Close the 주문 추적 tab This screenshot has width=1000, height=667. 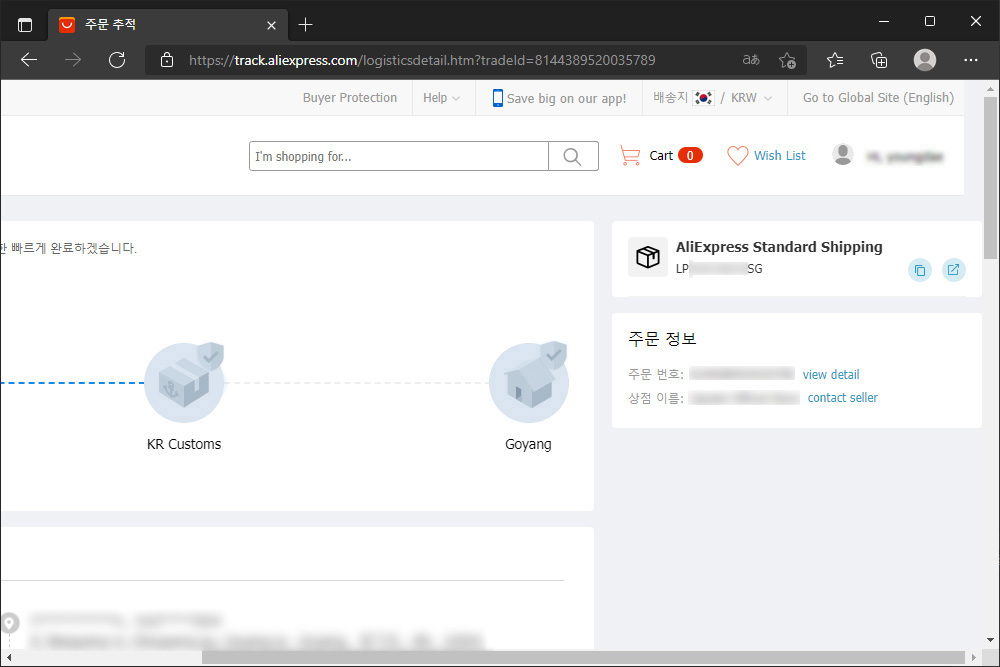(x=271, y=26)
